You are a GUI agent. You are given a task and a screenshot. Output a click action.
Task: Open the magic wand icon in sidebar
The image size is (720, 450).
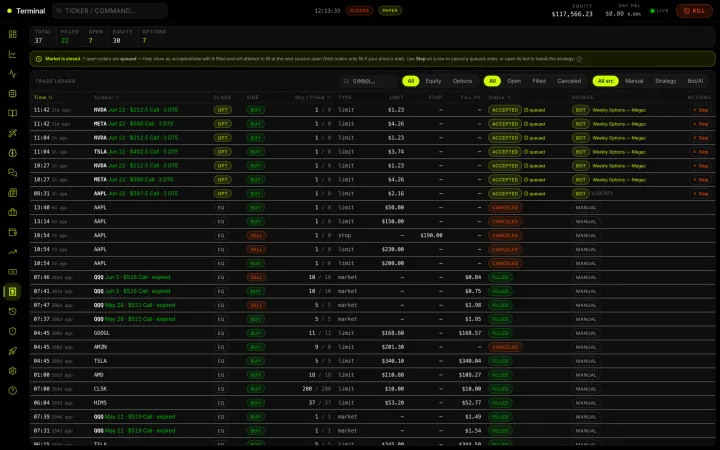pos(12,133)
